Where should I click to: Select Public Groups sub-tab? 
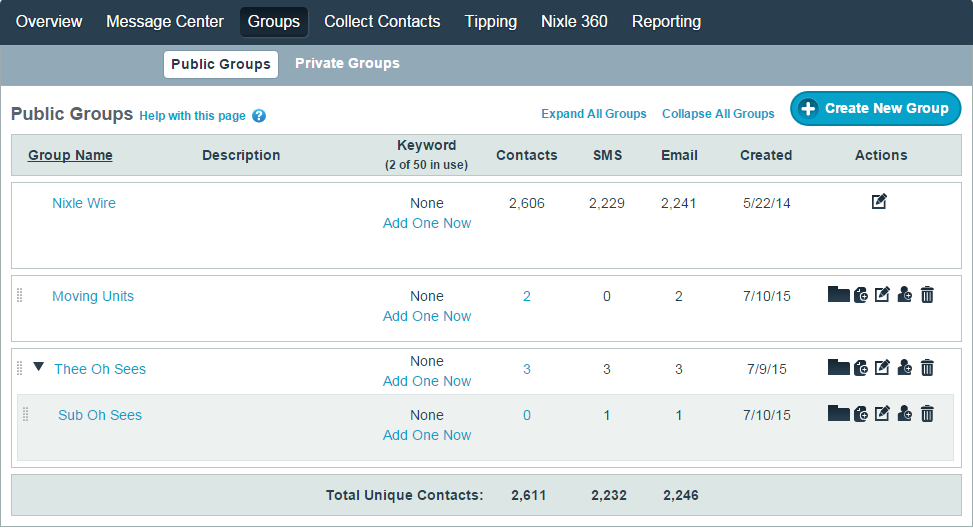tap(221, 65)
